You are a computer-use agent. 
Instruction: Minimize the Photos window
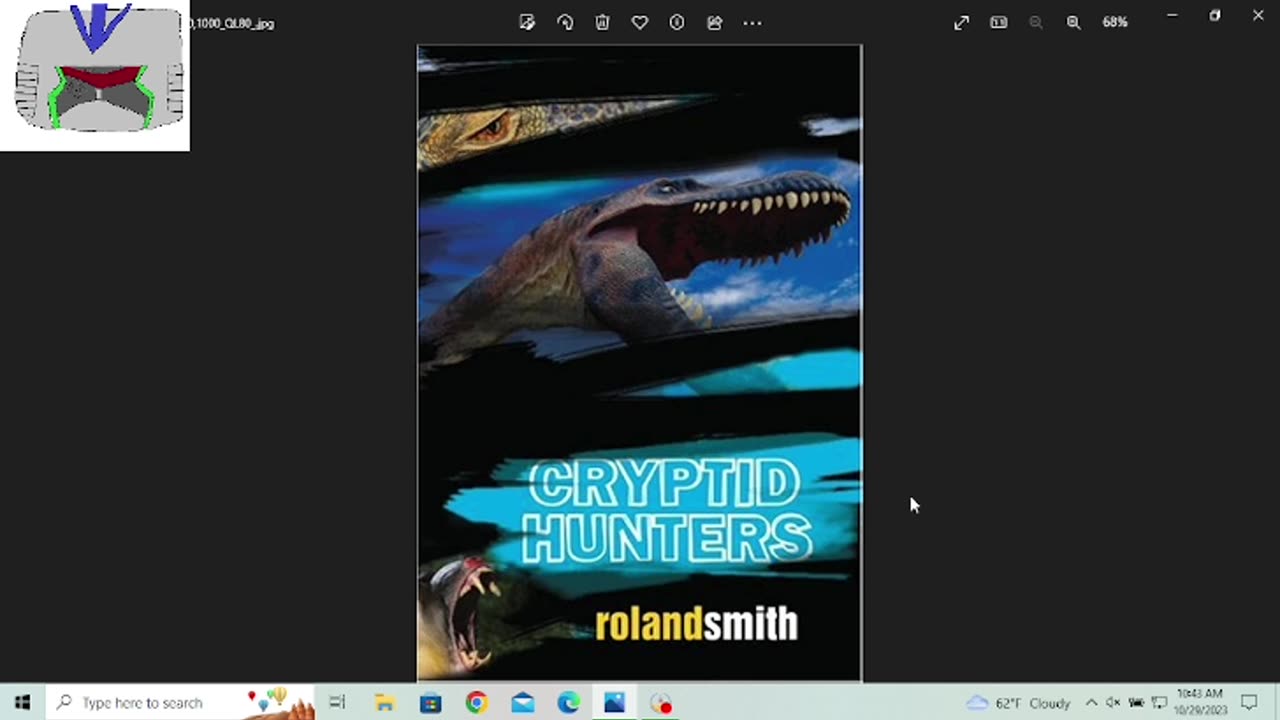click(1172, 15)
